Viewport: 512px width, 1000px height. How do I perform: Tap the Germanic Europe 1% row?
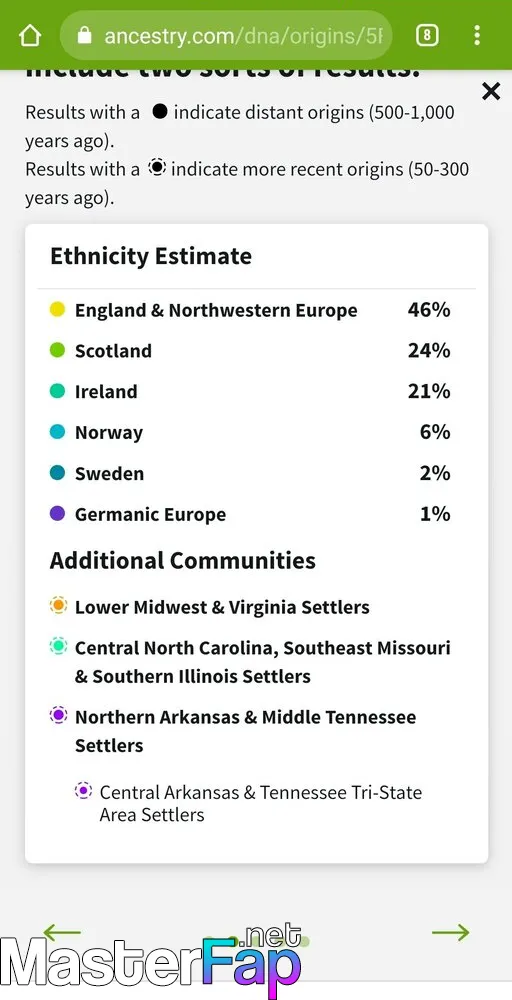point(250,514)
